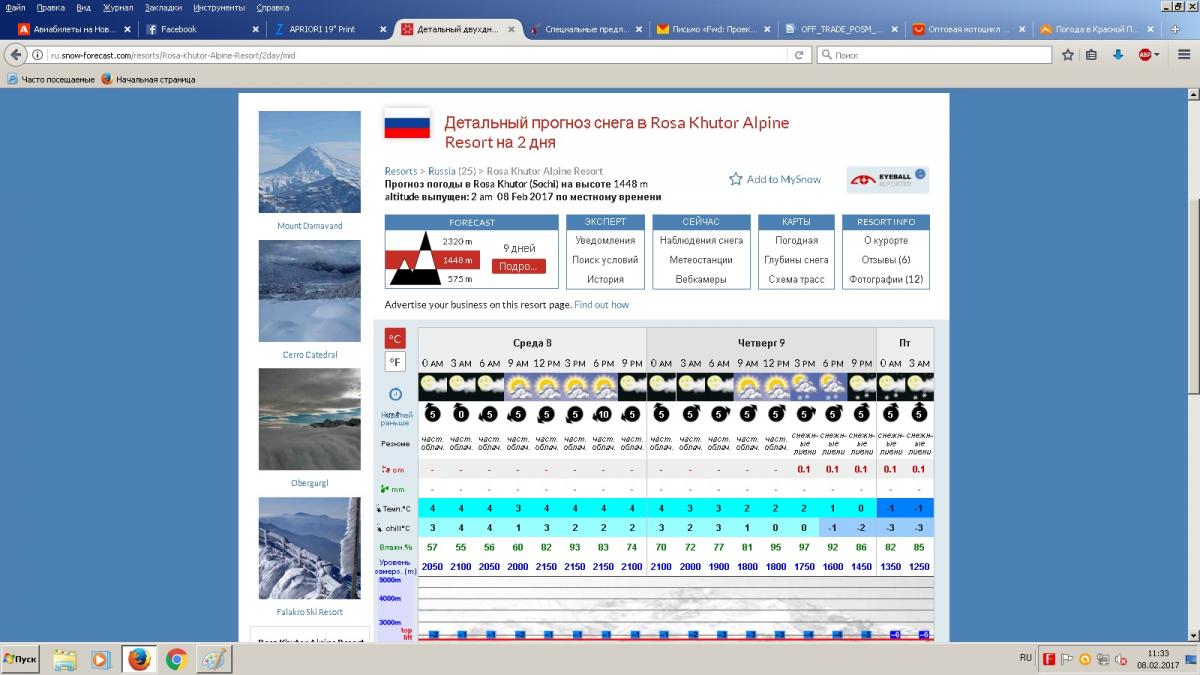1200x675 pixels.
Task: Click the star icon beside Add to MySnow
Action: click(x=736, y=179)
